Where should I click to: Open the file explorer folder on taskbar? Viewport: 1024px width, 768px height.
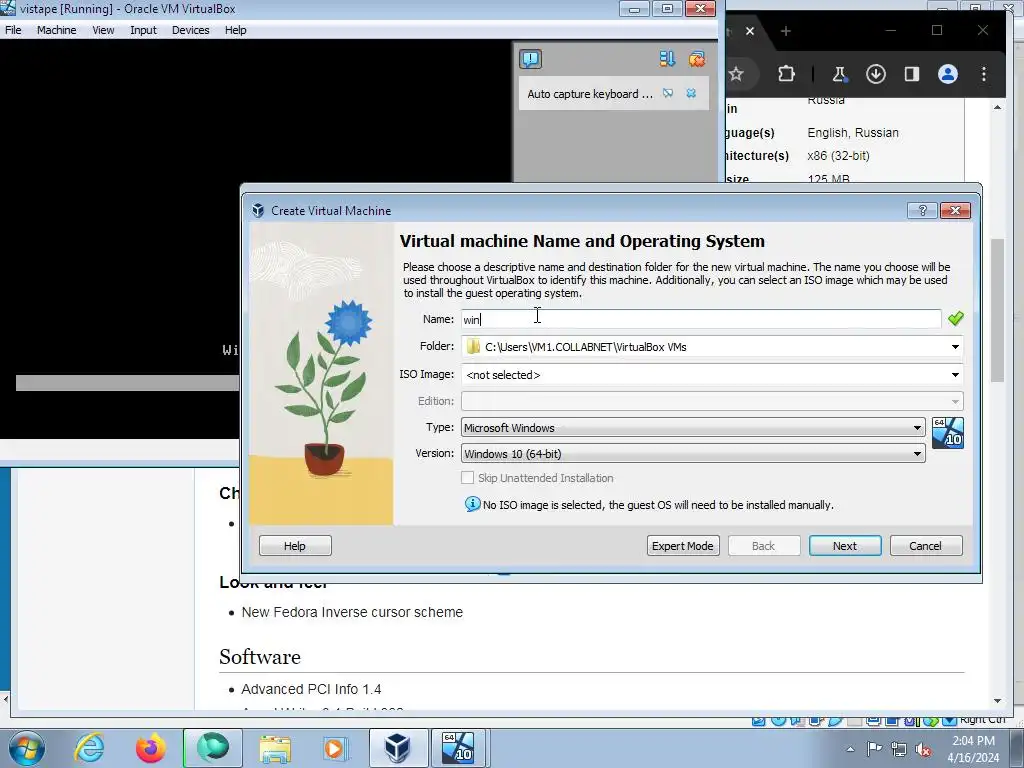(275, 748)
